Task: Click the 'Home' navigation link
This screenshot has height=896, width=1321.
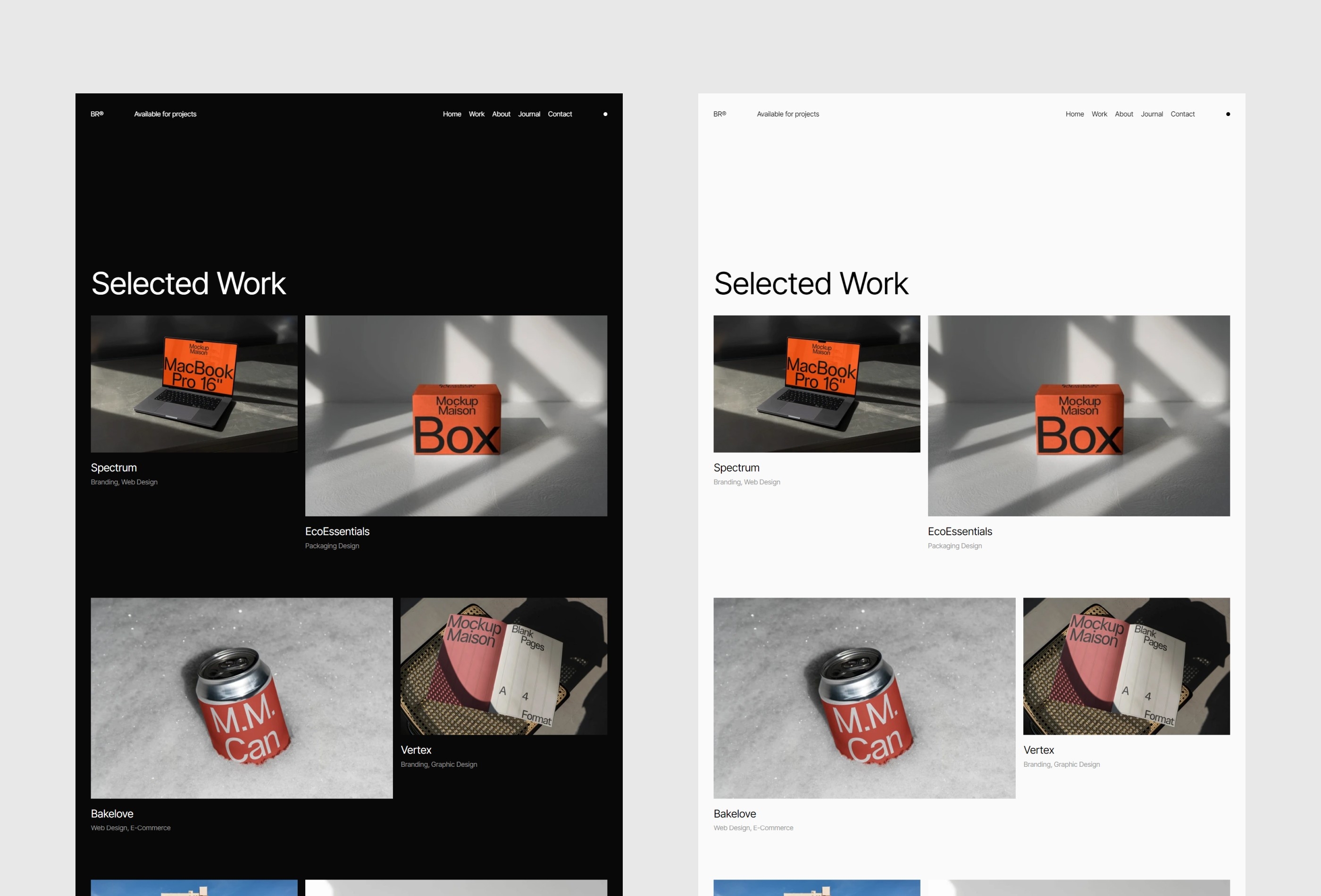Action: click(452, 114)
